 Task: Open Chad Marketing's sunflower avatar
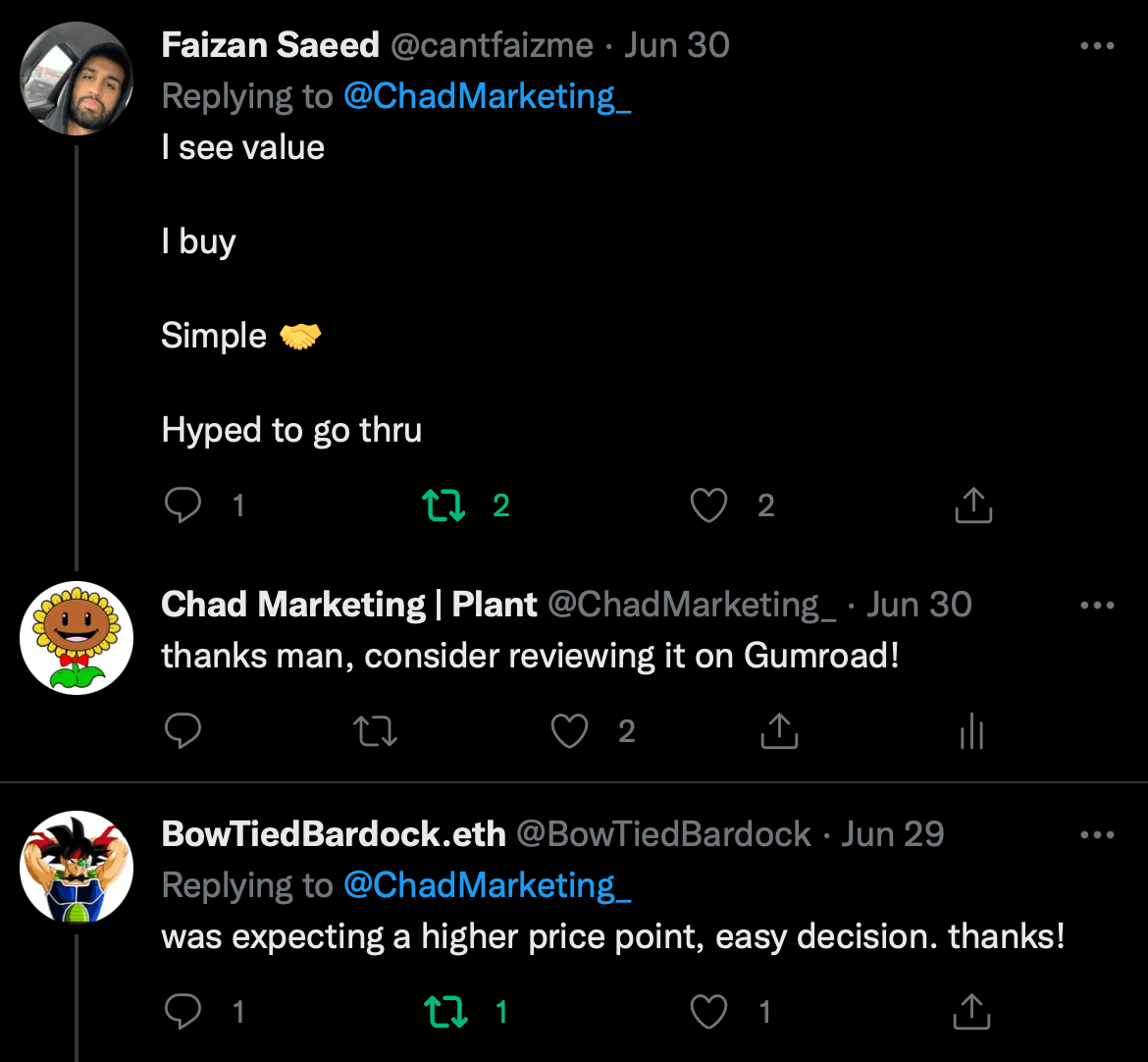click(x=77, y=638)
